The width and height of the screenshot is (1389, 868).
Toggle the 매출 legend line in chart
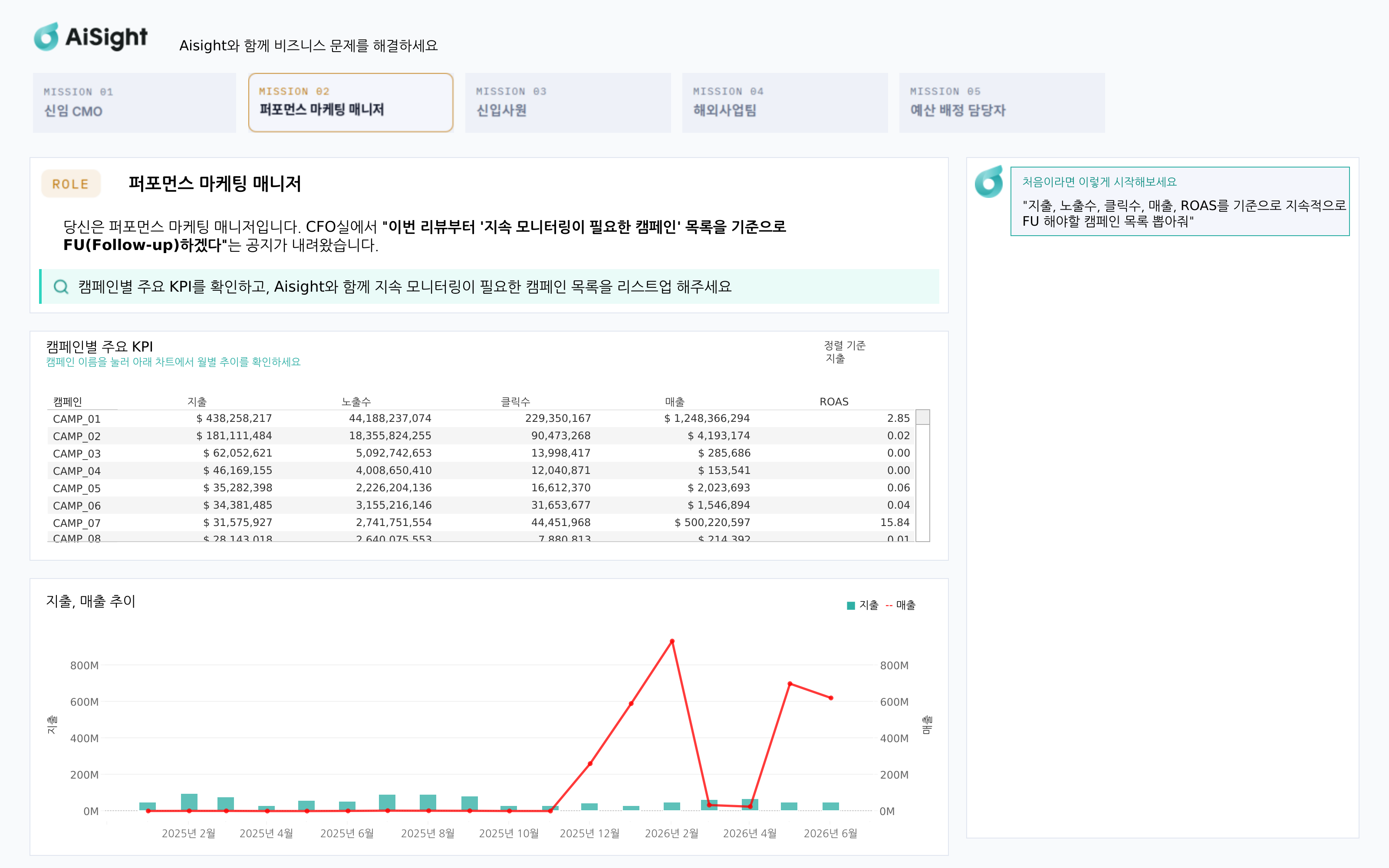click(x=900, y=605)
